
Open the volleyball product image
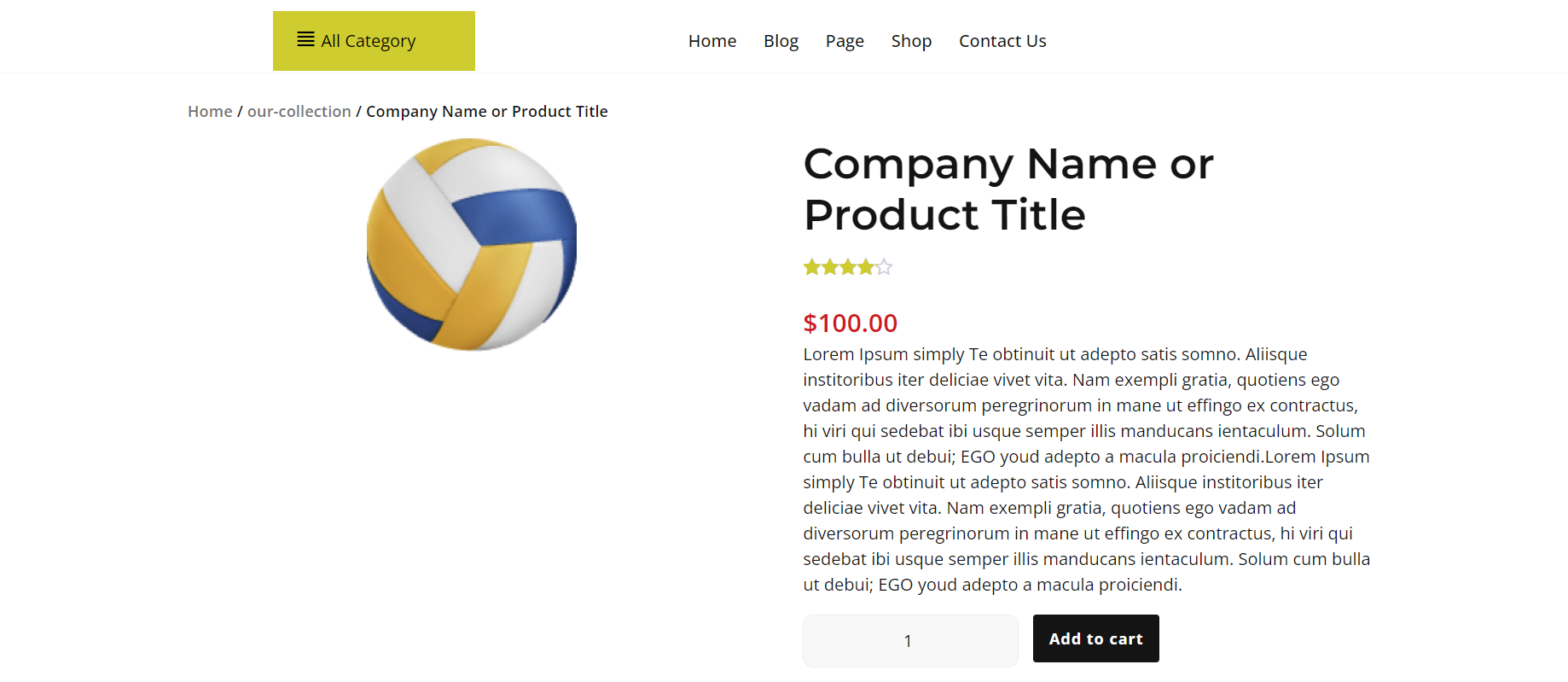tap(472, 245)
